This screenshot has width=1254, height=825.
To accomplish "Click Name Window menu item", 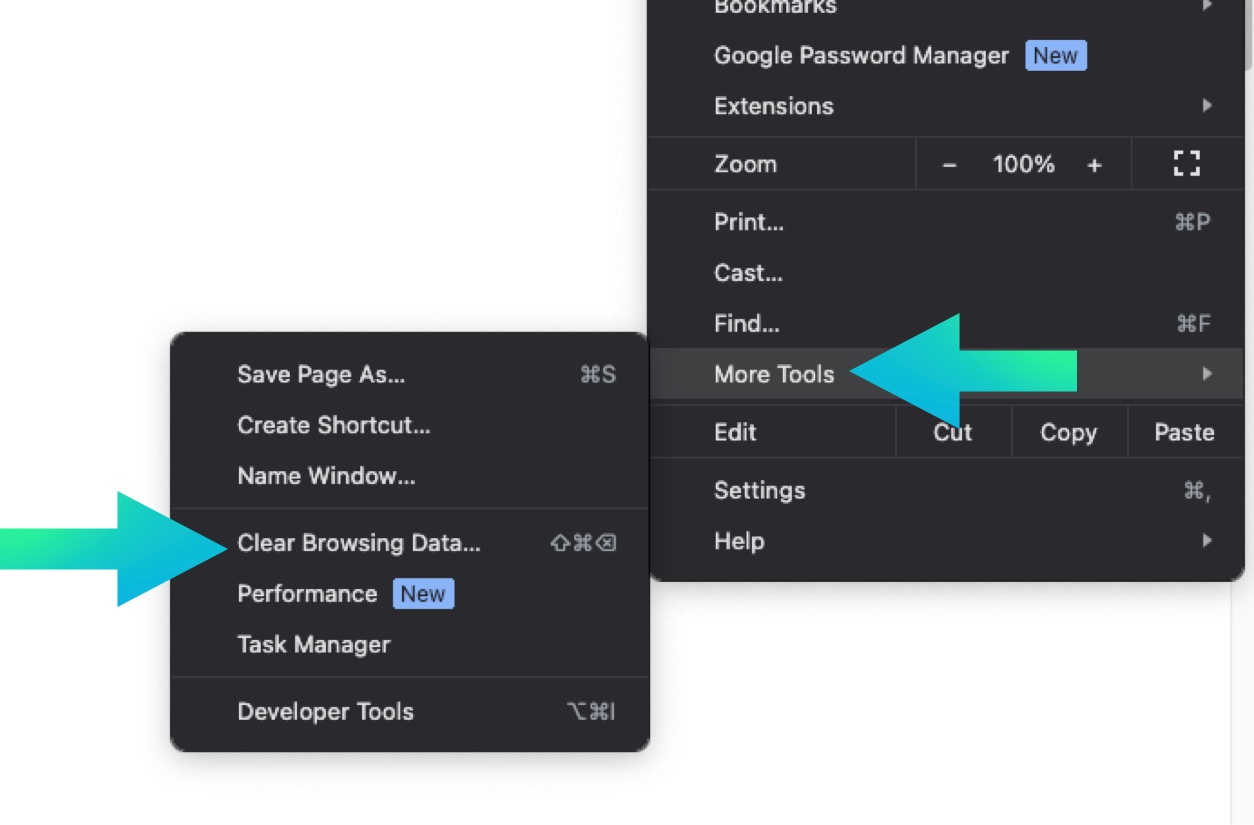I will (326, 476).
